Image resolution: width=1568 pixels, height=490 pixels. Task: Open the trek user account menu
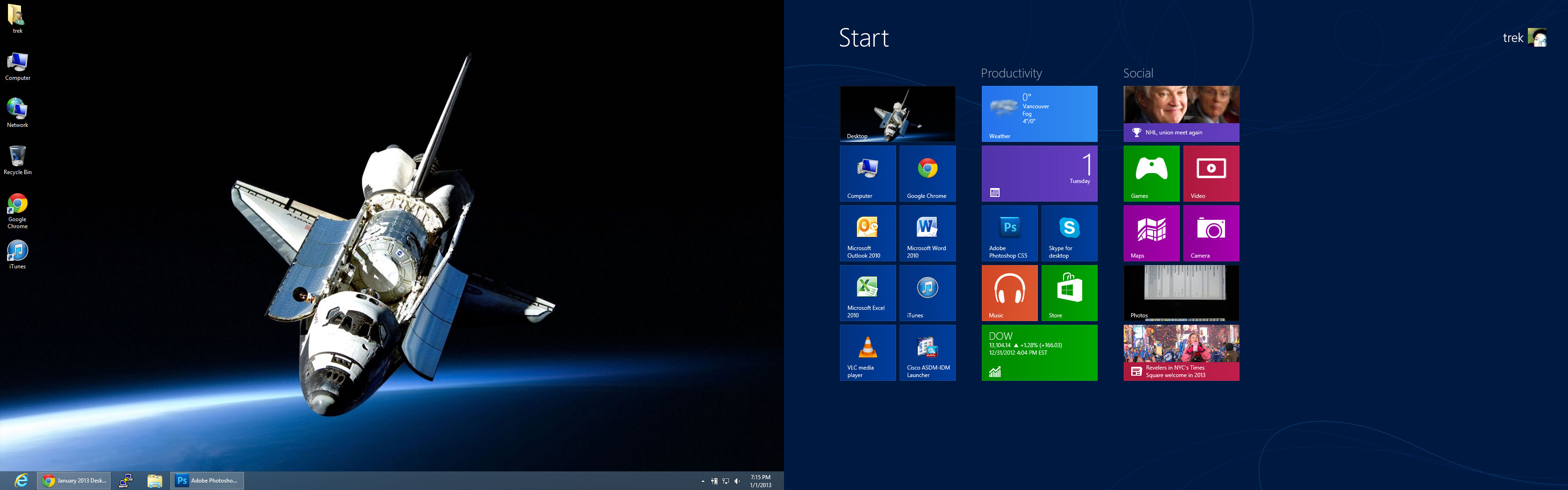point(1524,38)
